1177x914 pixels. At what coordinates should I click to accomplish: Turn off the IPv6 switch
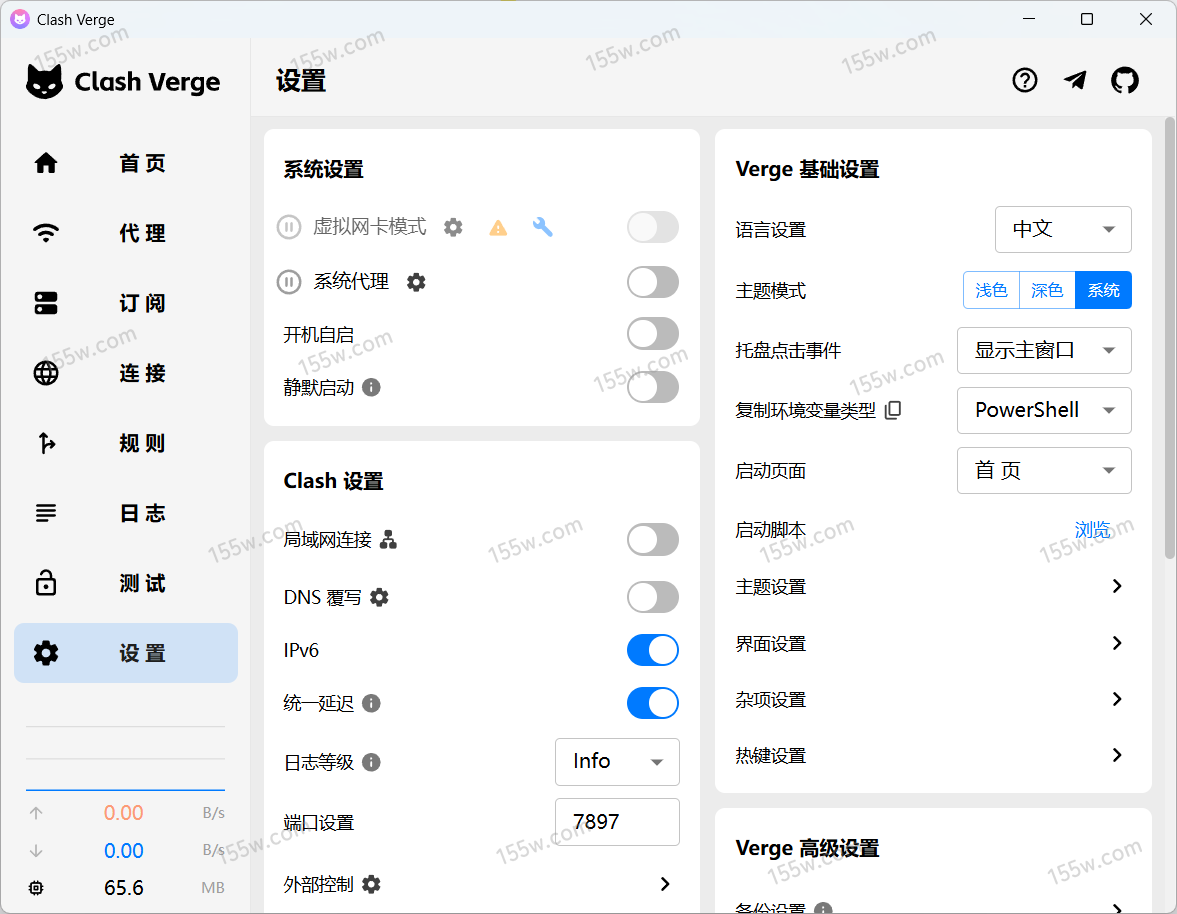click(x=652, y=650)
